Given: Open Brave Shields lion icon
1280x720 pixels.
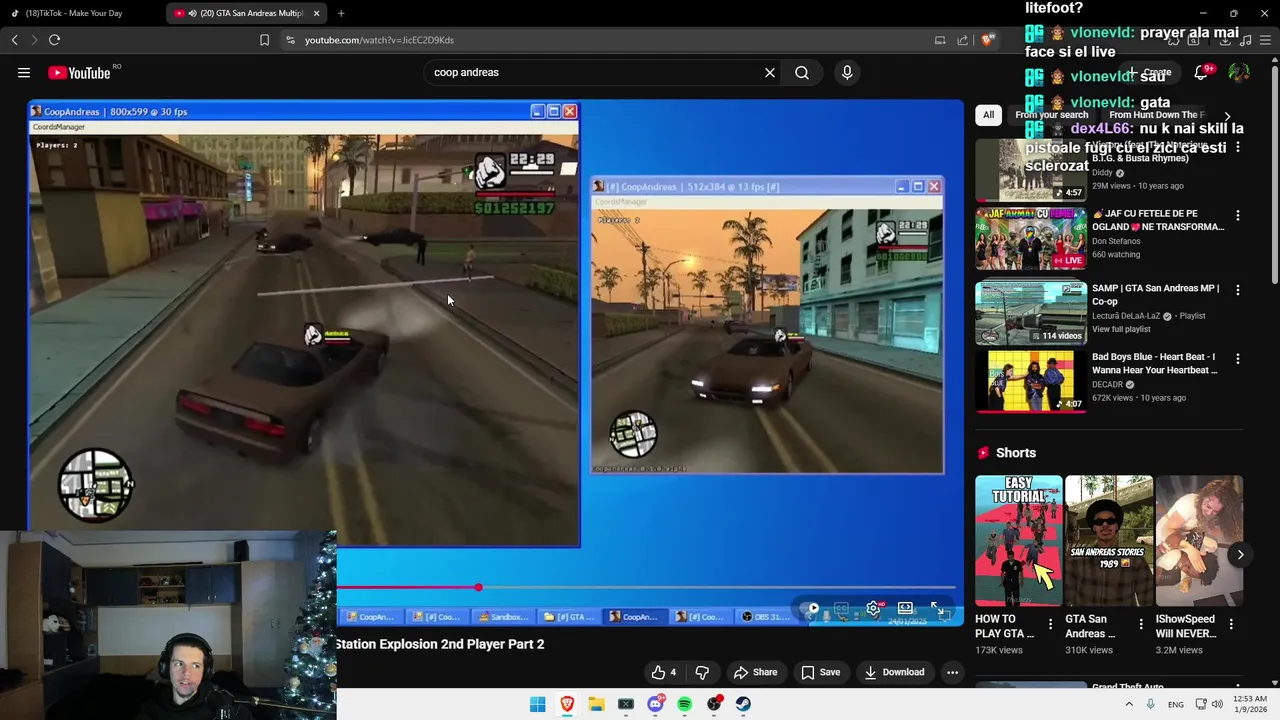Looking at the screenshot, I should point(987,40).
